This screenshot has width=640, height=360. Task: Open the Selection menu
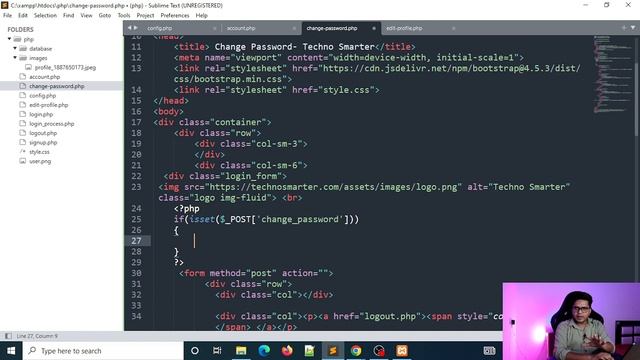pyautogui.click(x=45, y=16)
